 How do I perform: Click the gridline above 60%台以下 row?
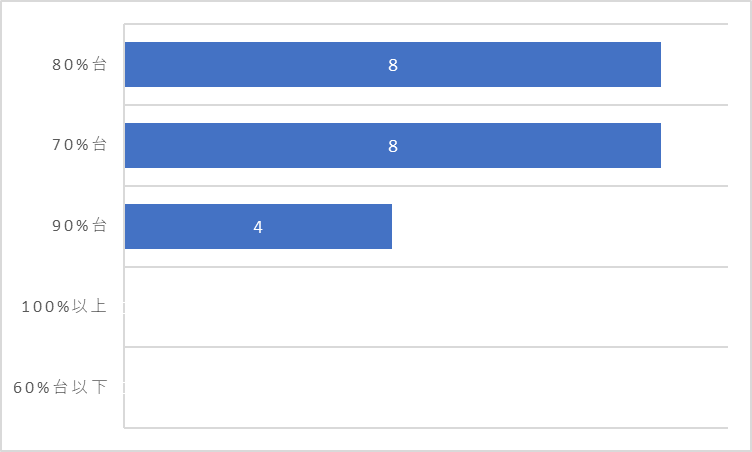tap(426, 347)
